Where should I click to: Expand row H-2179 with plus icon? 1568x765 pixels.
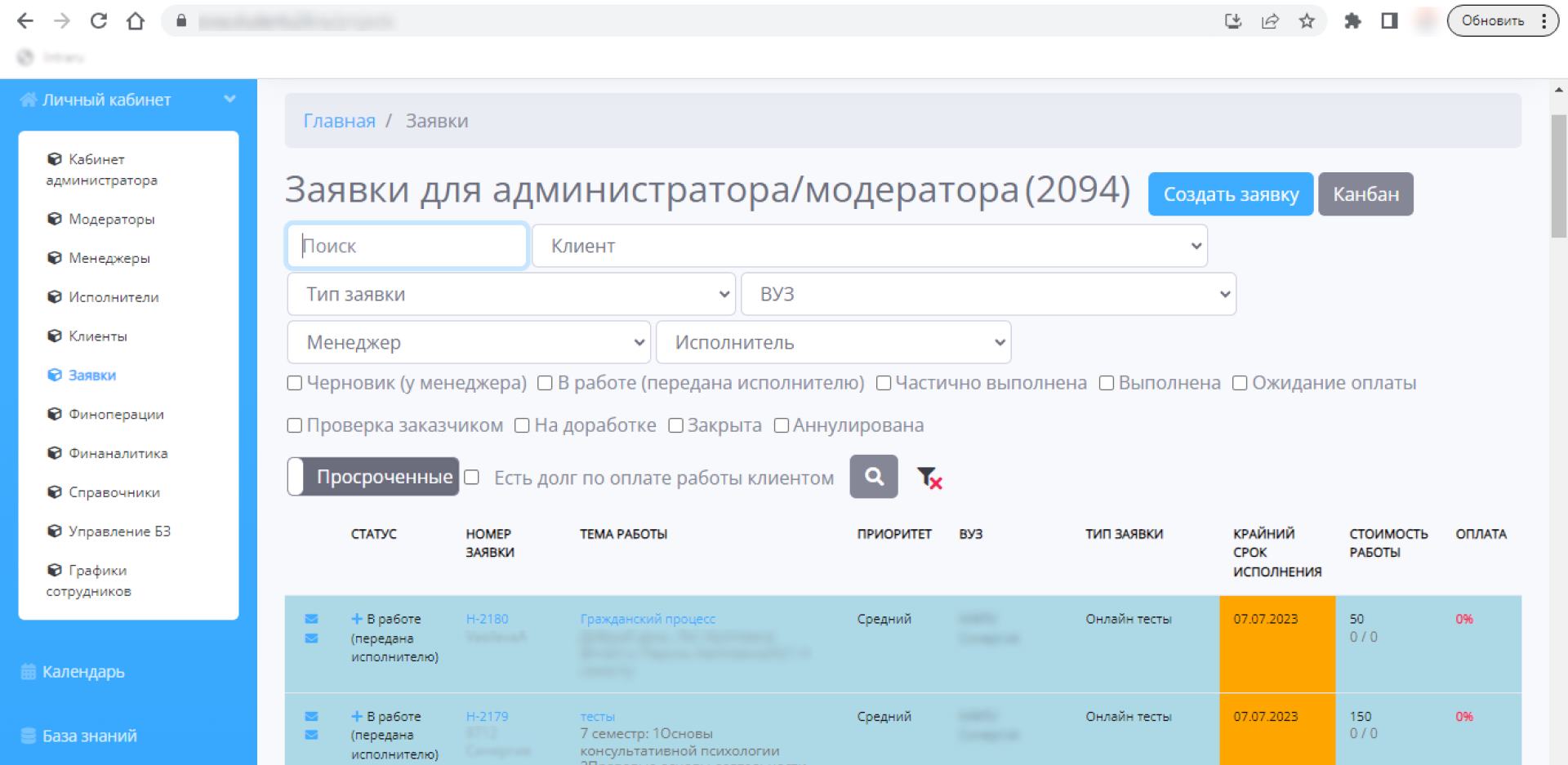click(x=356, y=716)
